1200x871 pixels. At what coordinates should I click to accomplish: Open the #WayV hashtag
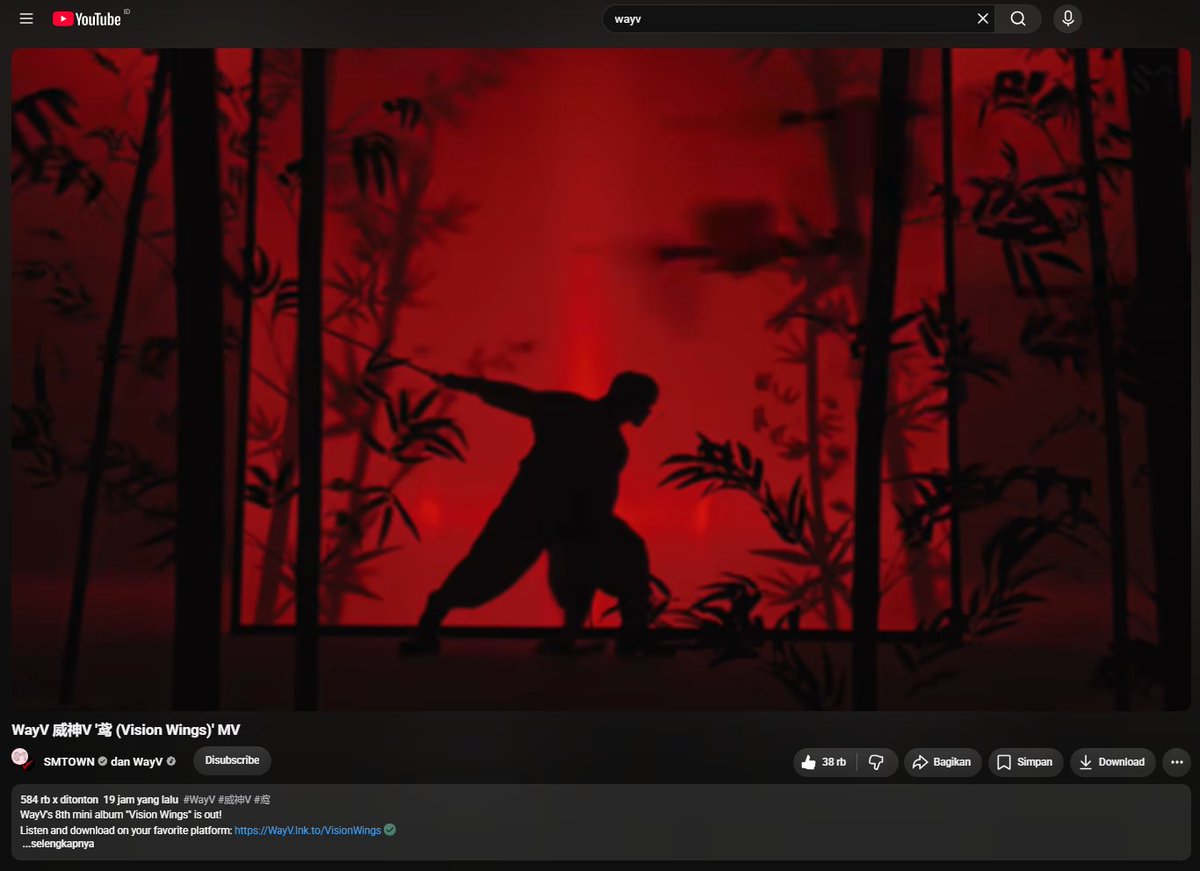point(199,800)
